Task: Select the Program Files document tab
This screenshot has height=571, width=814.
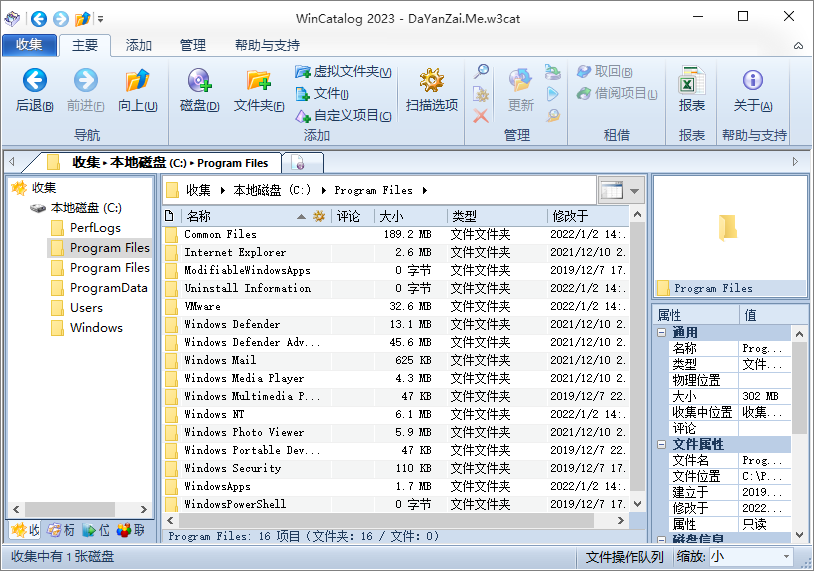Action: coord(157,162)
